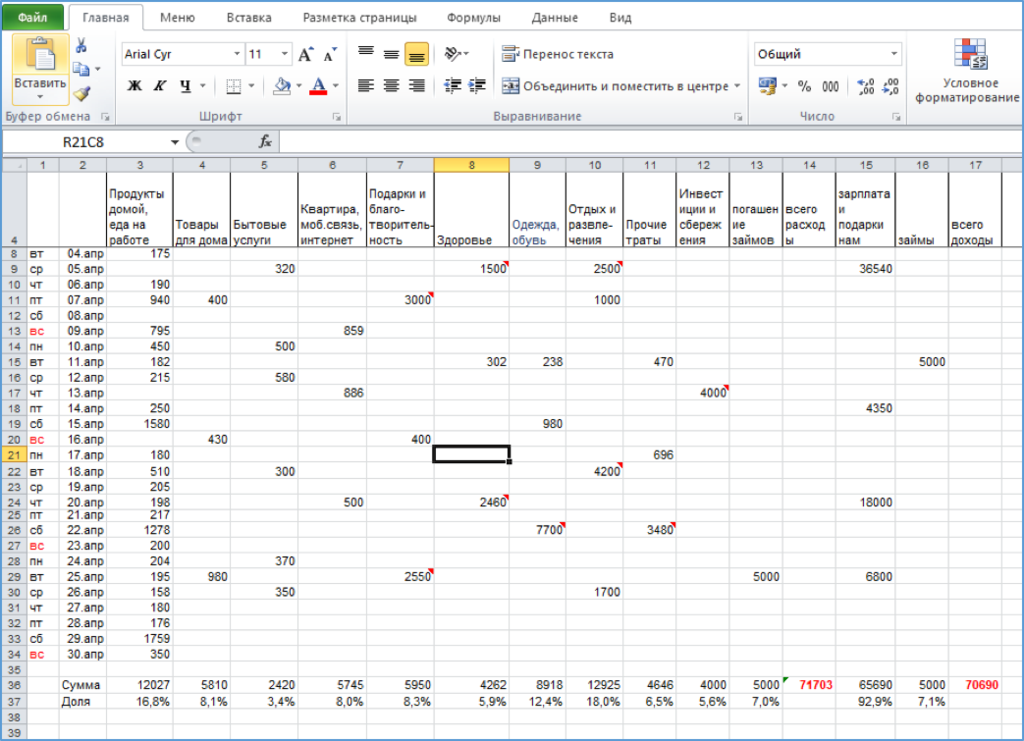Viewport: 1024px width, 741px height.
Task: Open the font size dropdown showing 11
Action: (286, 55)
